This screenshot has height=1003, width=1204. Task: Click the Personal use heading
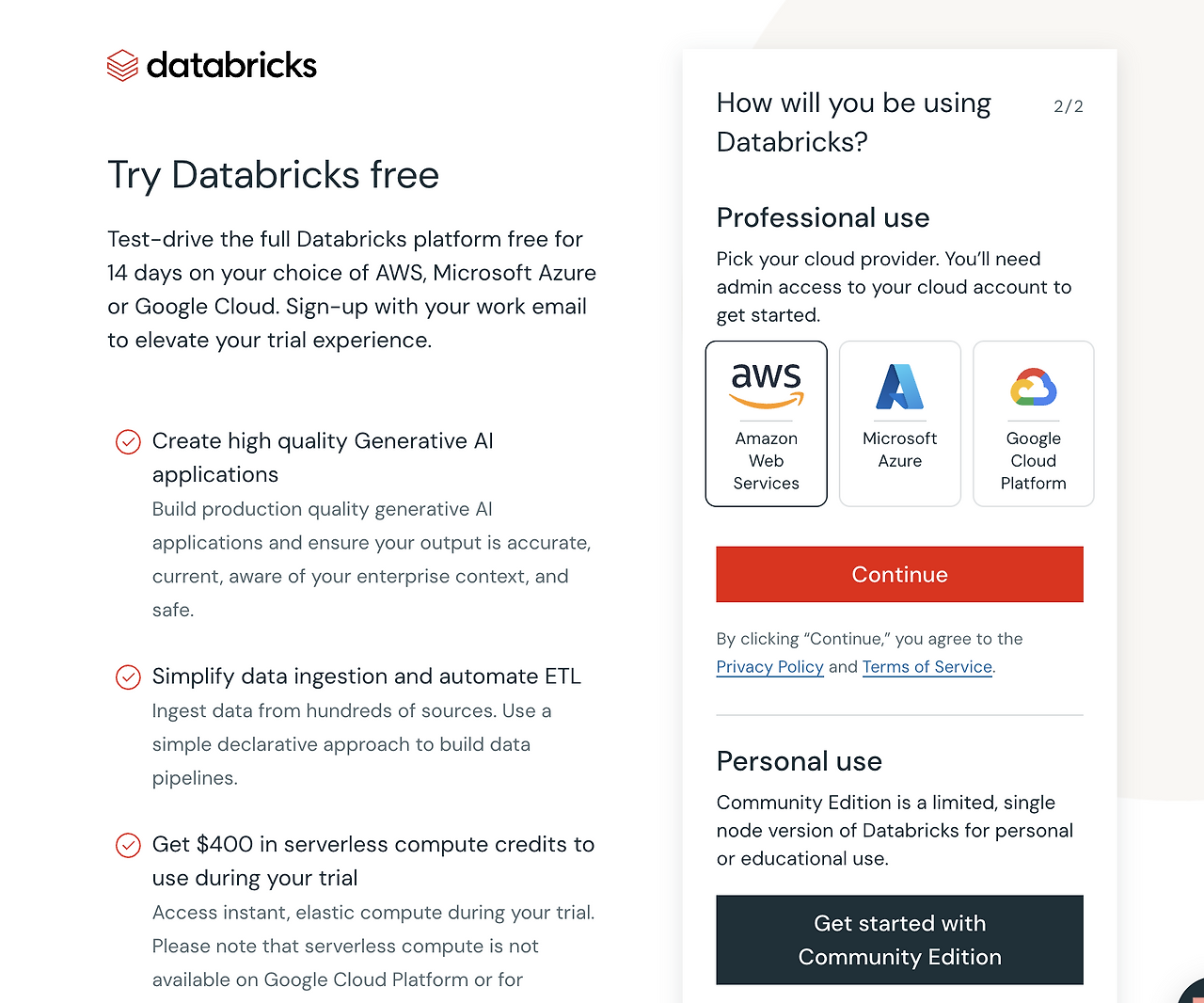tap(799, 761)
